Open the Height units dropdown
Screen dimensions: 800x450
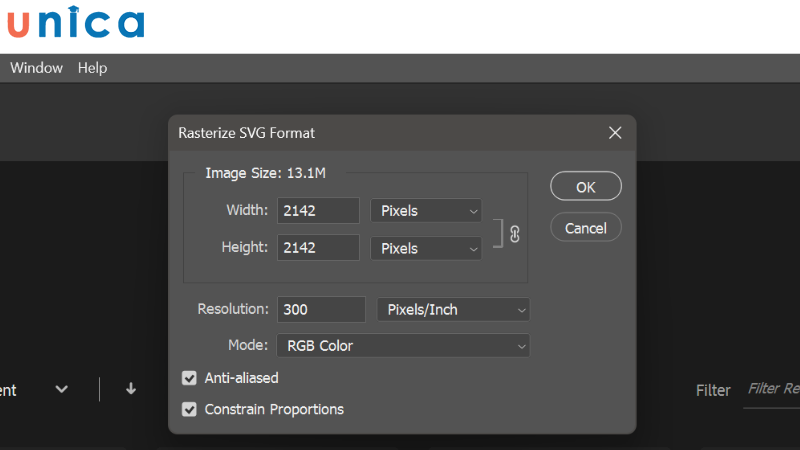(x=426, y=248)
